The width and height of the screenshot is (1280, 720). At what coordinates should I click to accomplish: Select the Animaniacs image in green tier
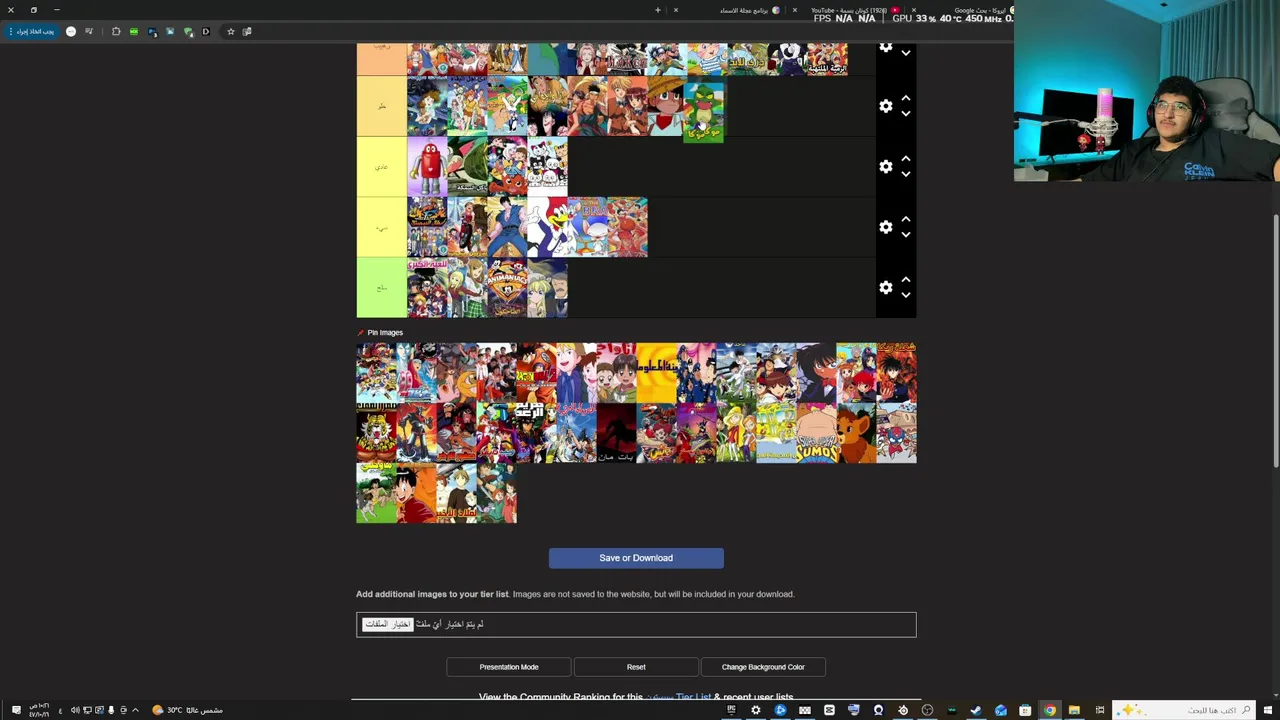coord(507,287)
